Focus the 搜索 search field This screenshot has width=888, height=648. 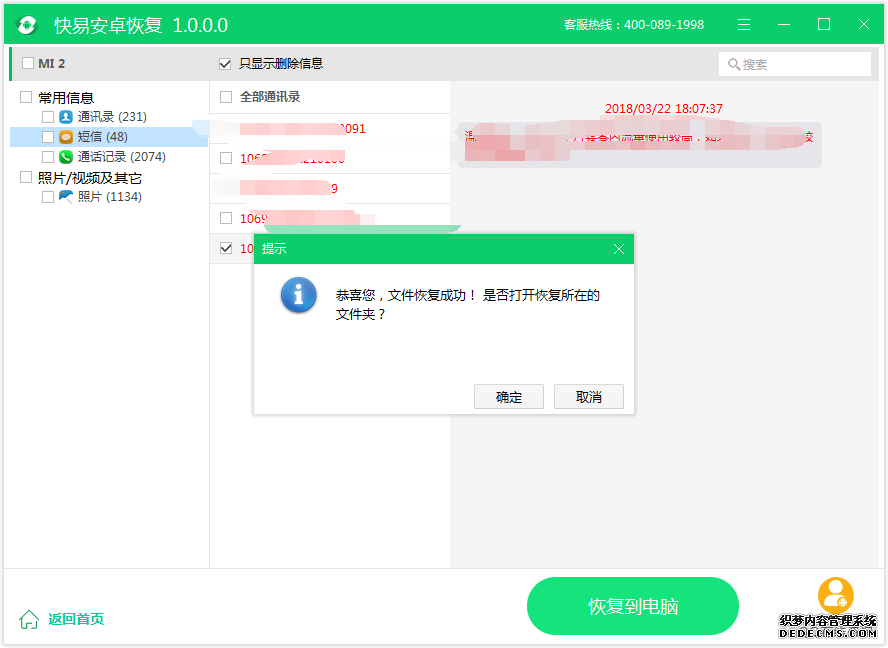click(795, 64)
